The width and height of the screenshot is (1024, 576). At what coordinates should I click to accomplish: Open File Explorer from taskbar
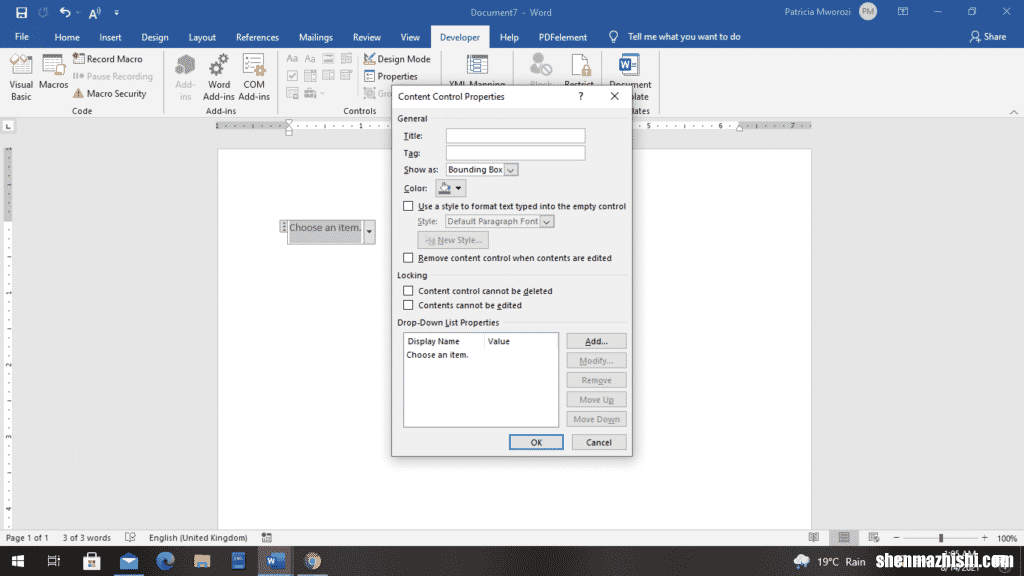[202, 561]
